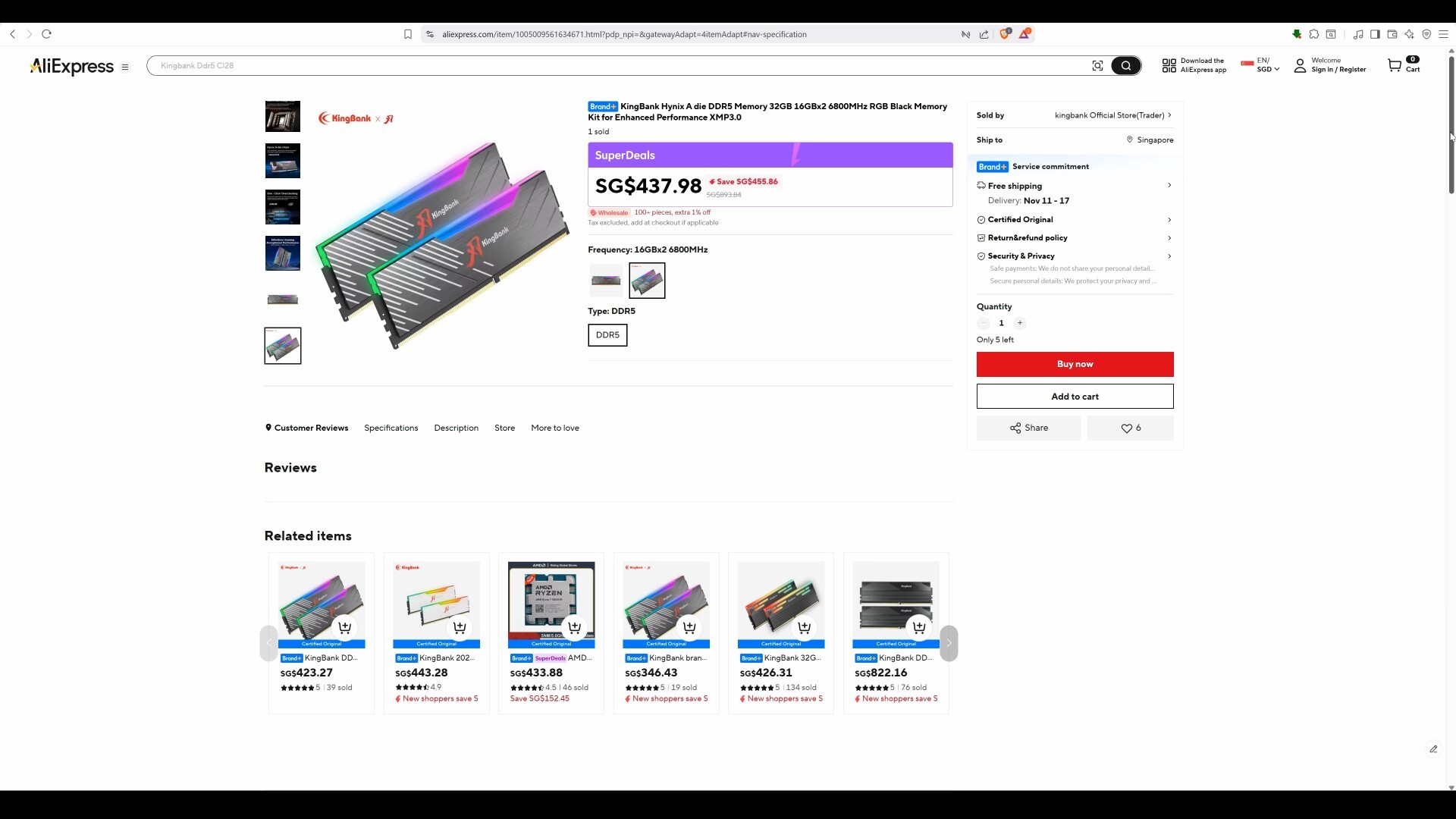Image resolution: width=1456 pixels, height=819 pixels.
Task: Open the EN/SGD language currency dropdown
Action: (x=1260, y=65)
